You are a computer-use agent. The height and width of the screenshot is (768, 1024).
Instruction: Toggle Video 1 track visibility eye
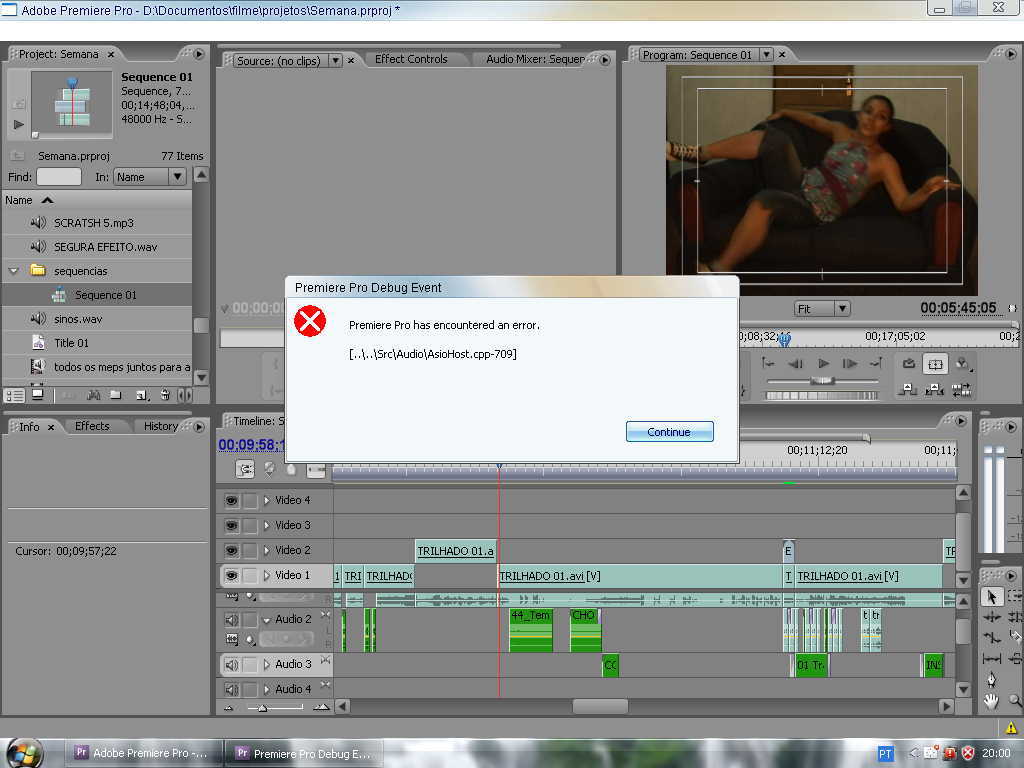(x=231, y=575)
